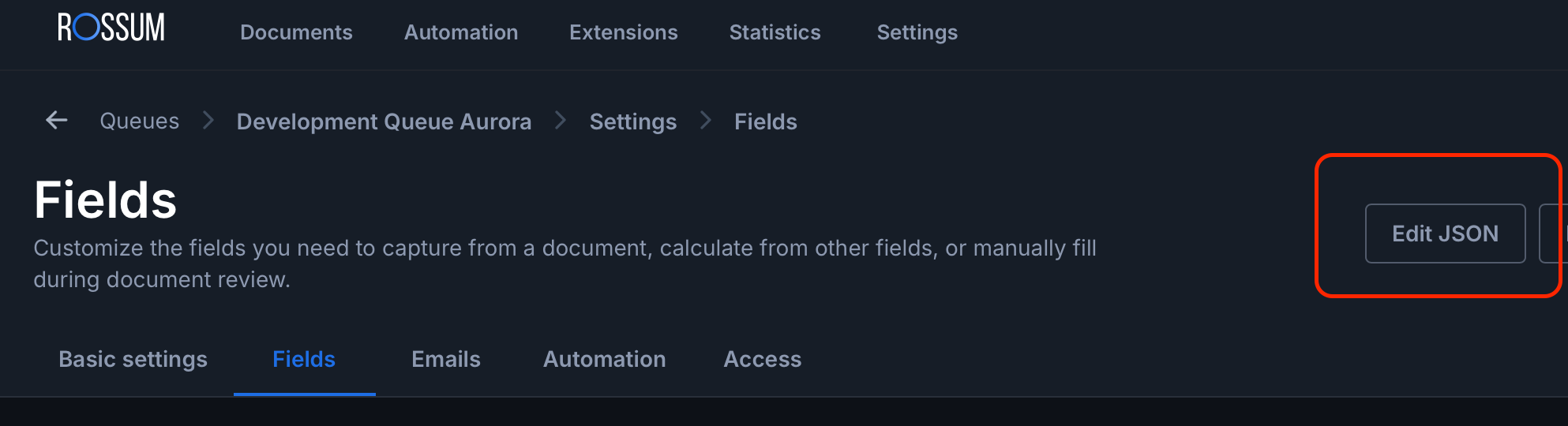Viewport: 1568px width, 426px height.
Task: Open Settings in the top navigation bar
Action: pyautogui.click(x=917, y=32)
